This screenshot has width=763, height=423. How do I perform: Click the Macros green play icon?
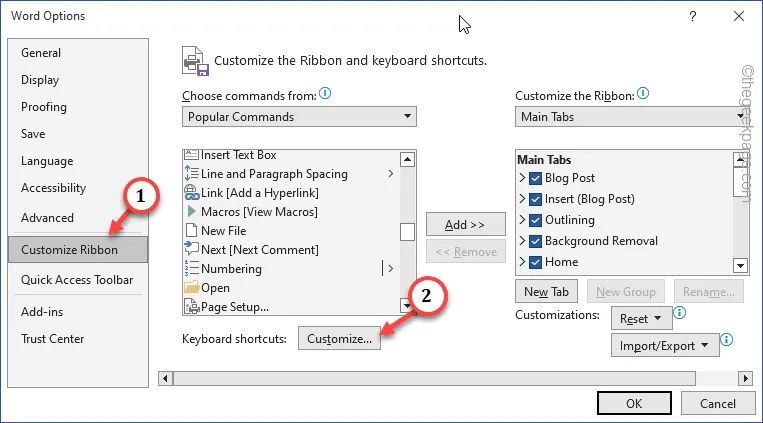click(191, 211)
